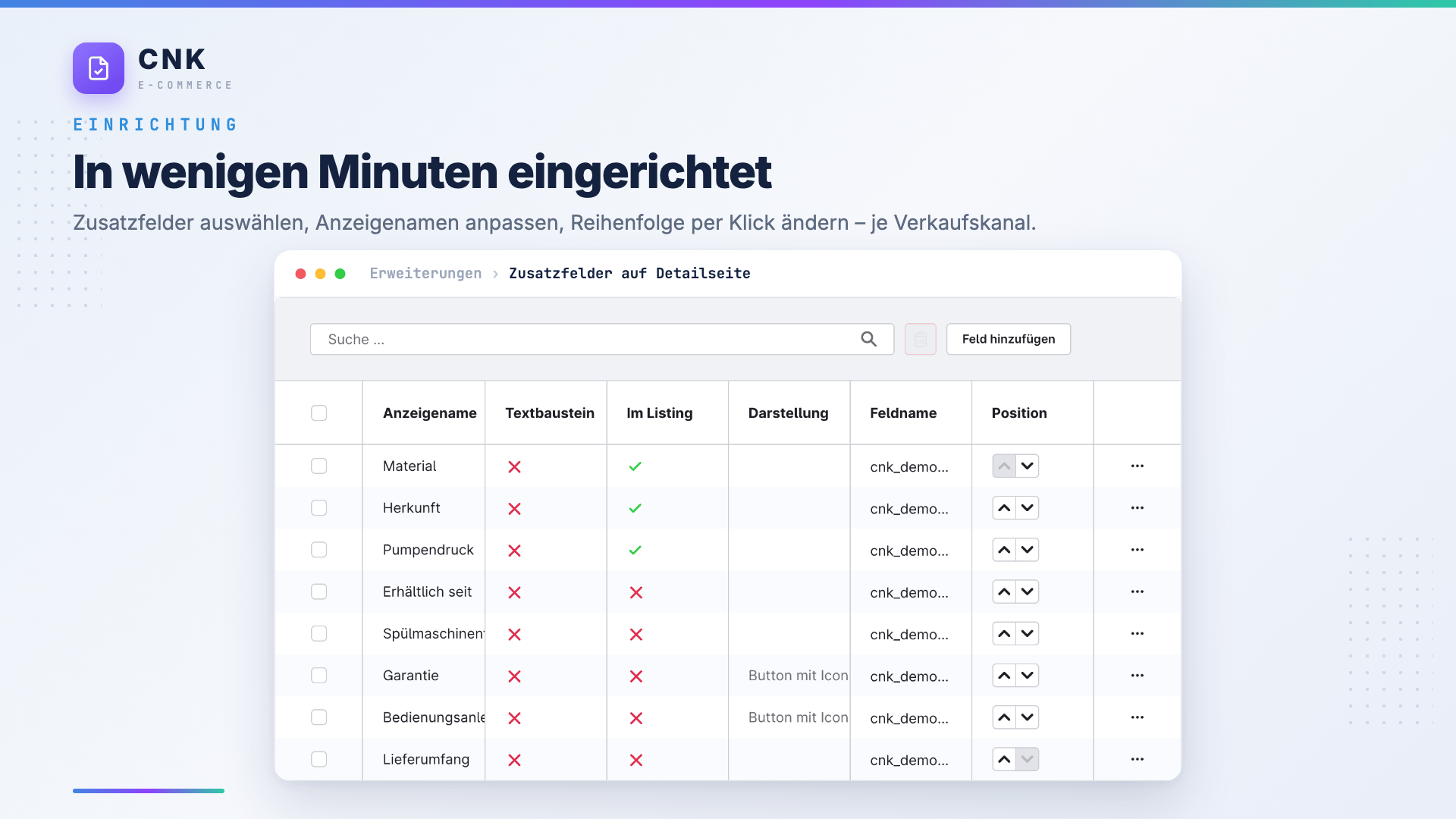The width and height of the screenshot is (1456, 819).
Task: Click the trash delete icon
Action: click(920, 339)
